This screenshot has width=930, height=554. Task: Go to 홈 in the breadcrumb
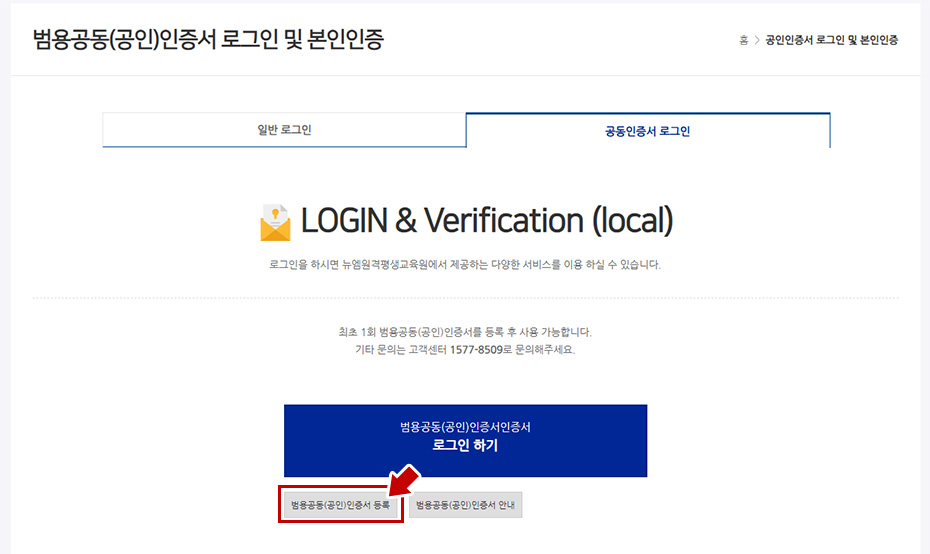point(743,41)
